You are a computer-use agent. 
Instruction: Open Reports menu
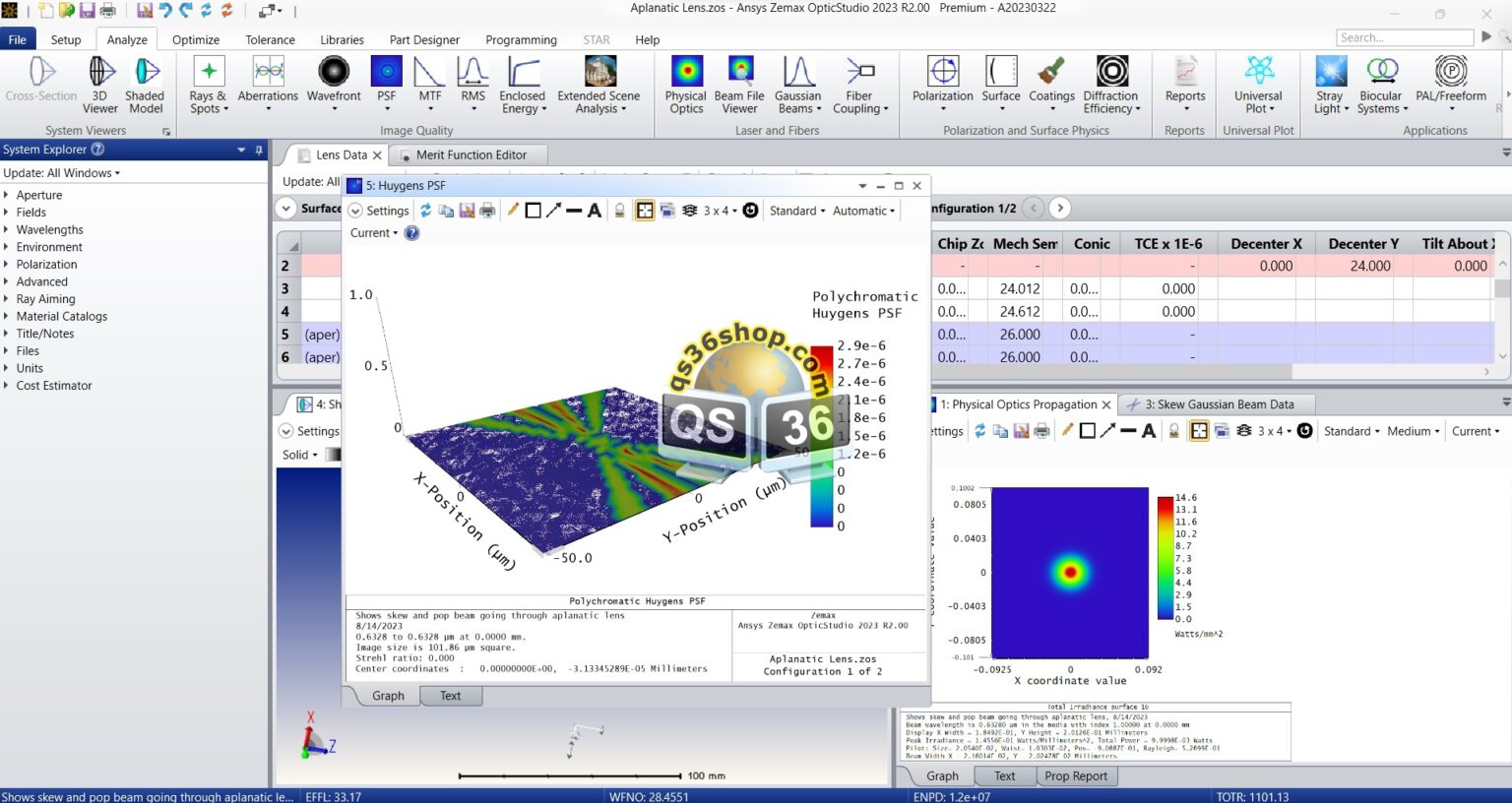click(x=1185, y=85)
